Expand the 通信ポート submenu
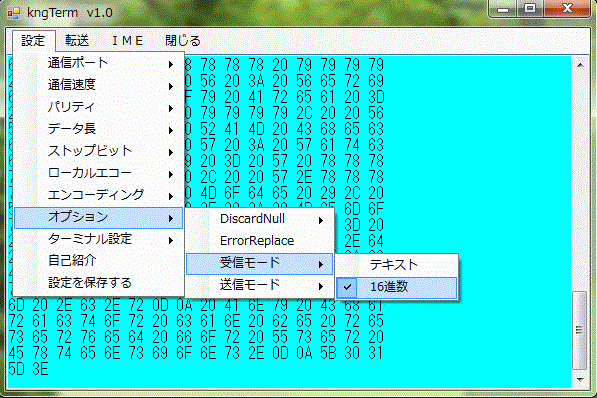 pos(98,63)
